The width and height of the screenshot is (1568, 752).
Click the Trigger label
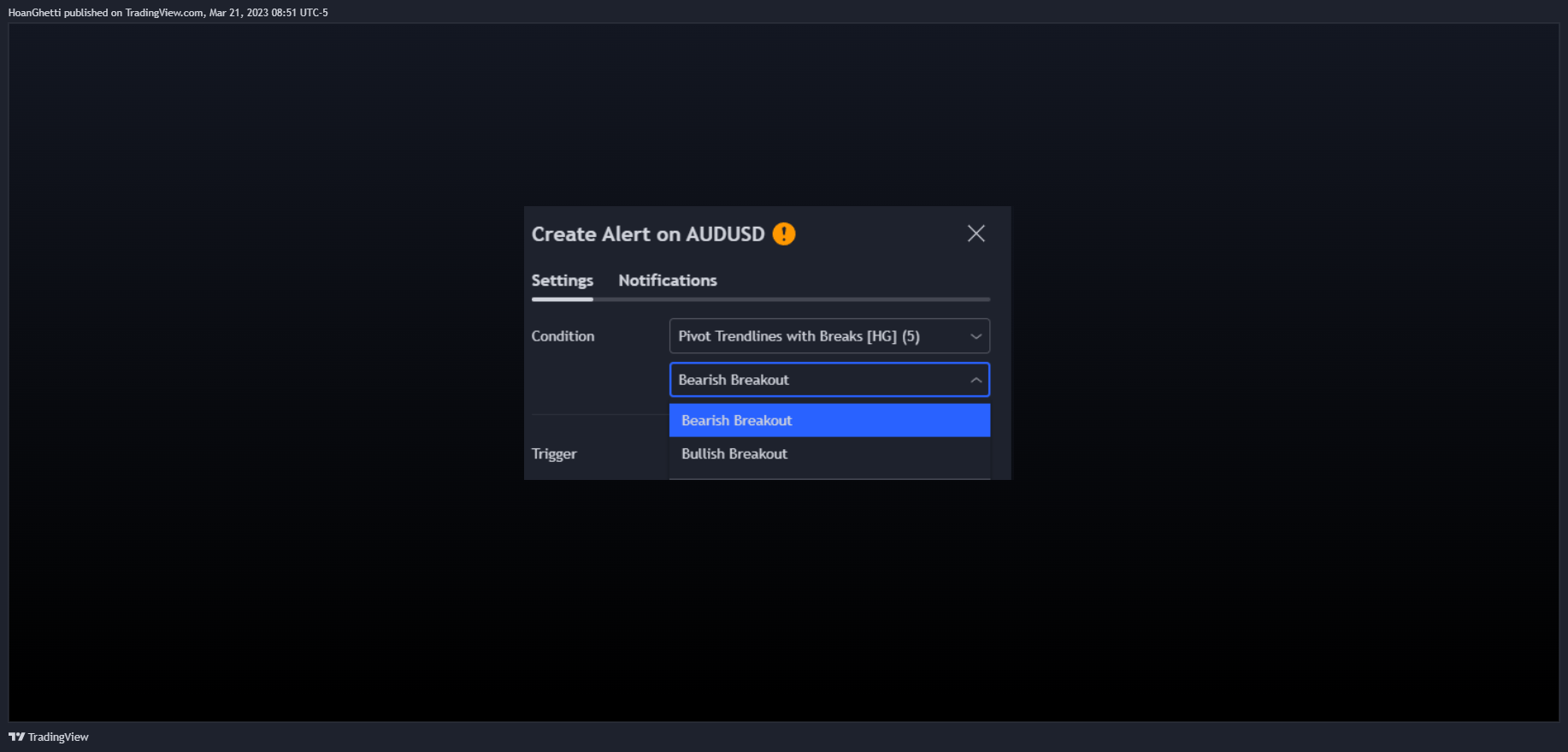coord(554,453)
